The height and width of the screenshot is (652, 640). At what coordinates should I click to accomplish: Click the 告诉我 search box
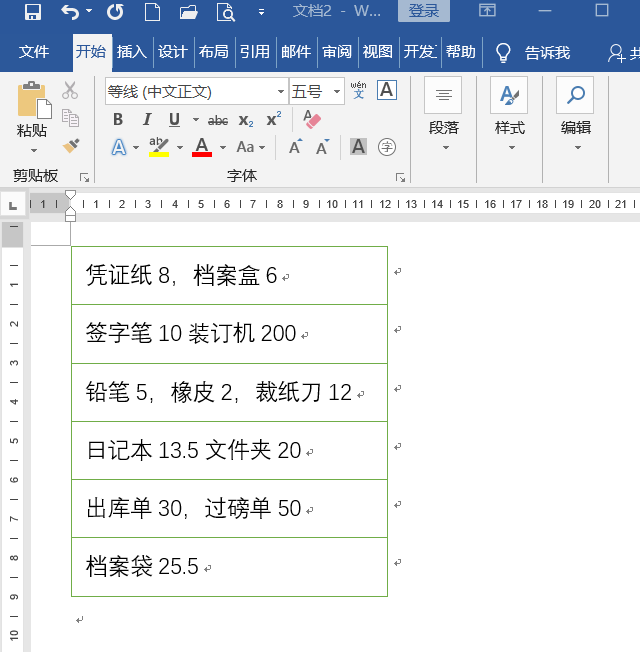[533, 53]
